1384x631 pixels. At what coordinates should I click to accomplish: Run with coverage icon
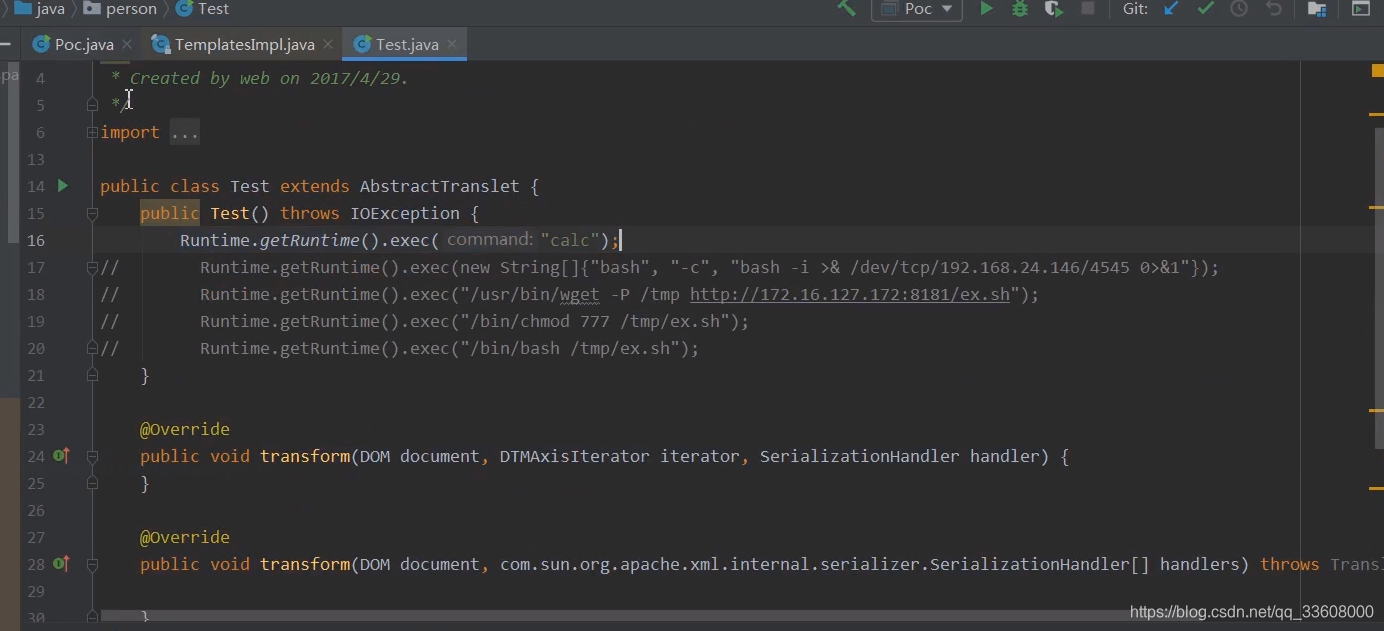1053,9
